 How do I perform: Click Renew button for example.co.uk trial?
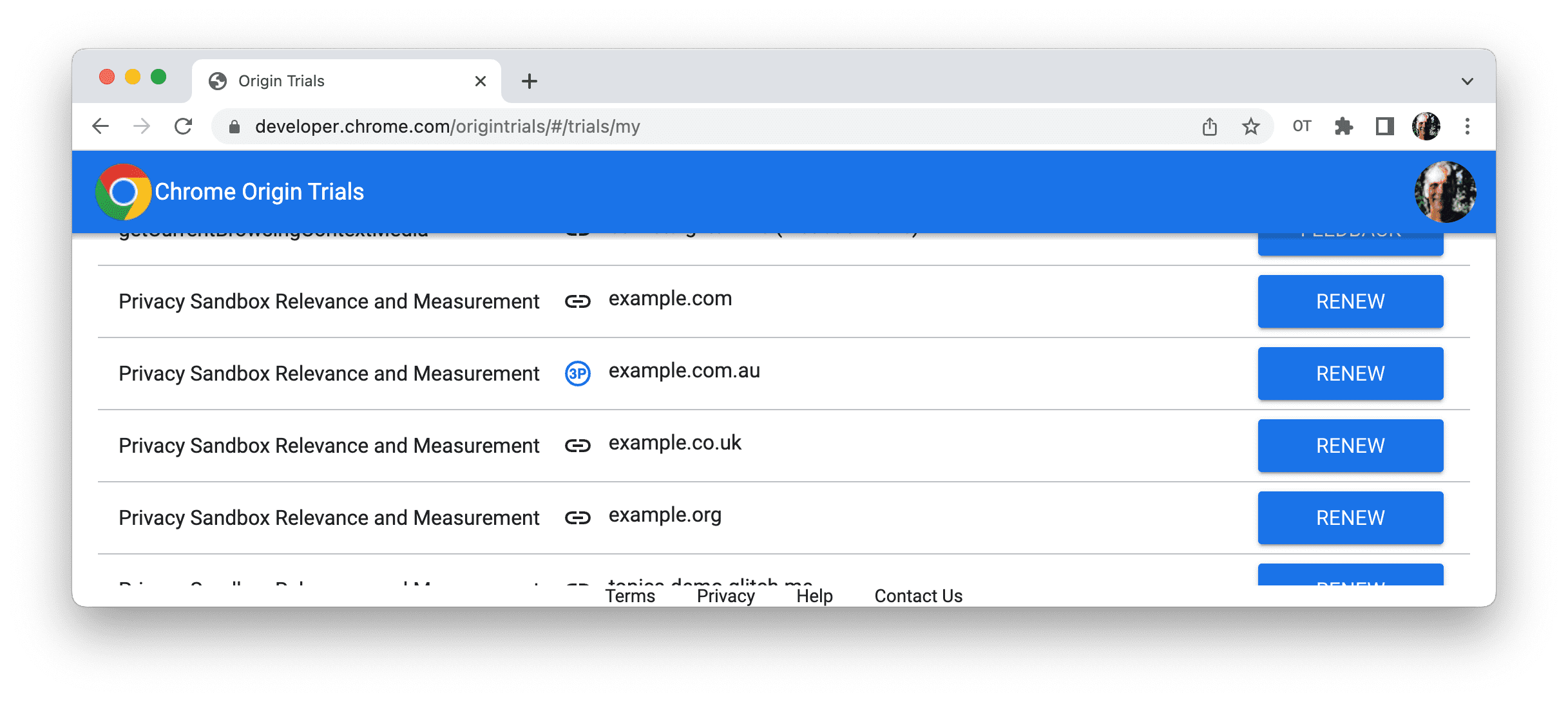1350,445
